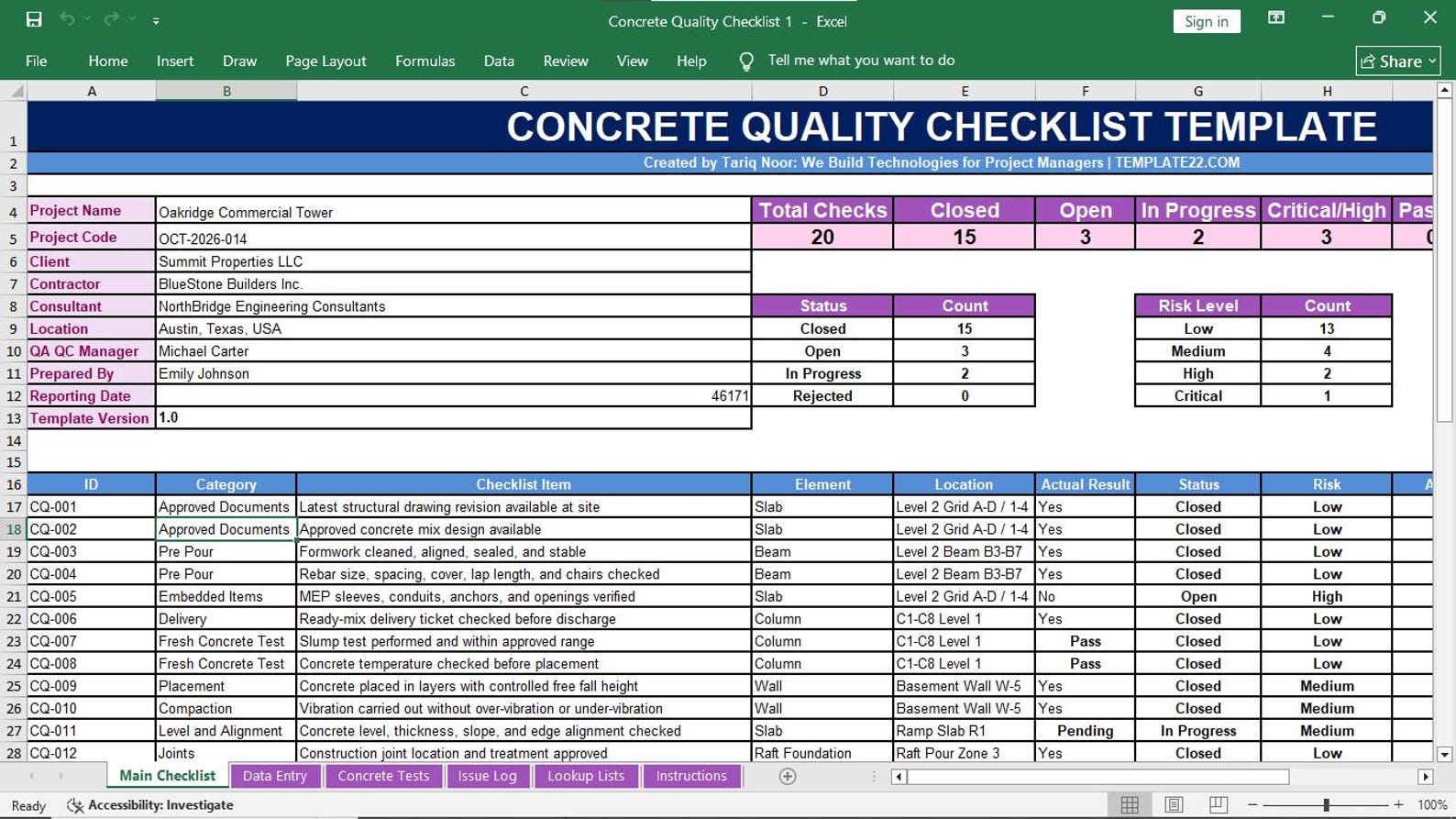The height and width of the screenshot is (819, 1456).
Task: Click the zoom out minus button
Action: click(1252, 805)
